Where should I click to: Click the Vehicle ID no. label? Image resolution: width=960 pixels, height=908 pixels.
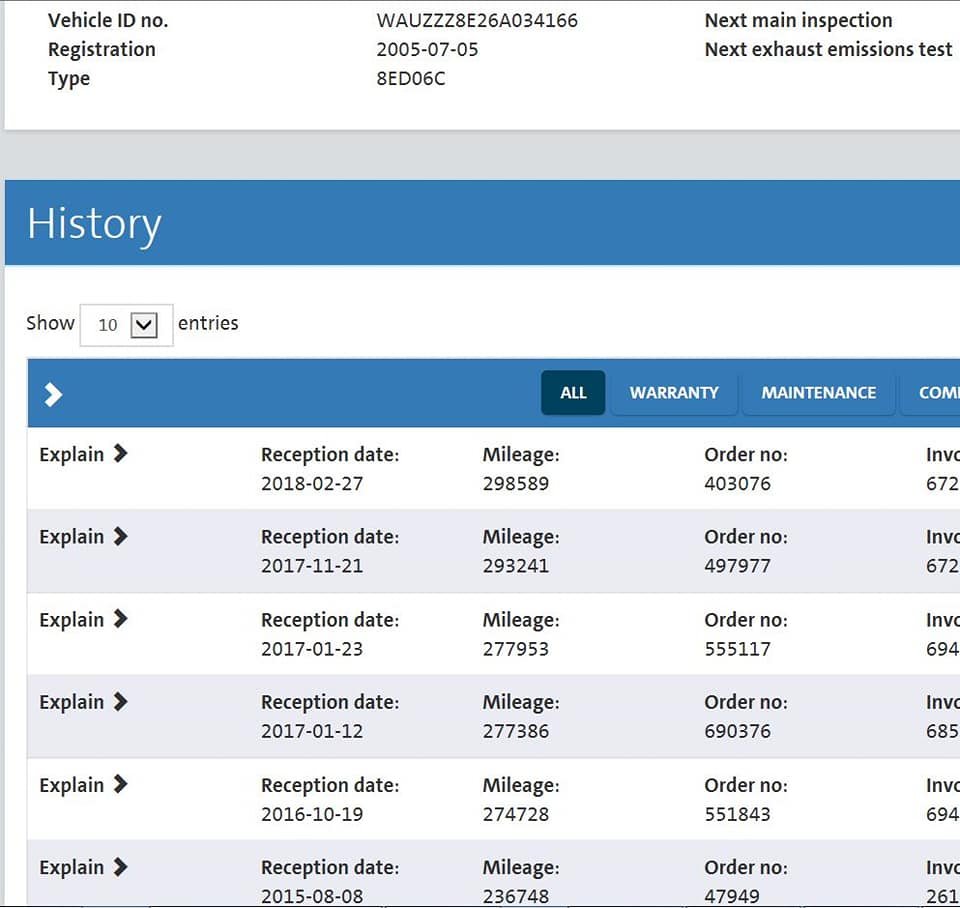(108, 20)
